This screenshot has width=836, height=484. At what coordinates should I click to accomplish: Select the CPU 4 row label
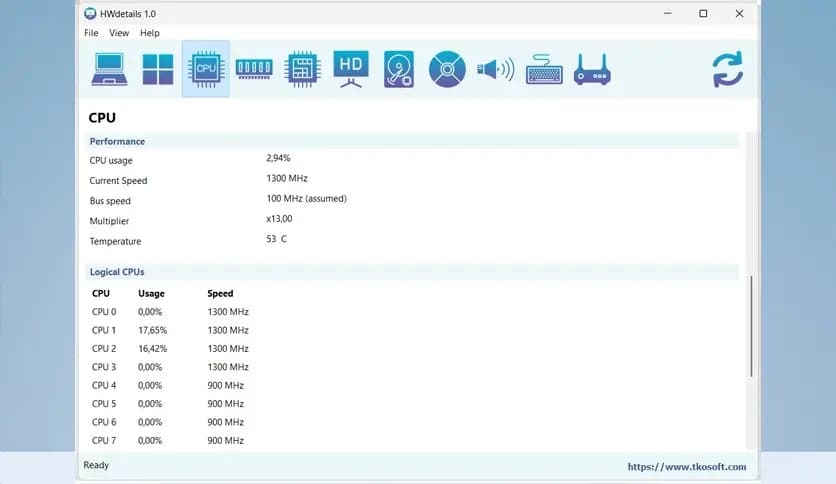pyautogui.click(x=104, y=385)
